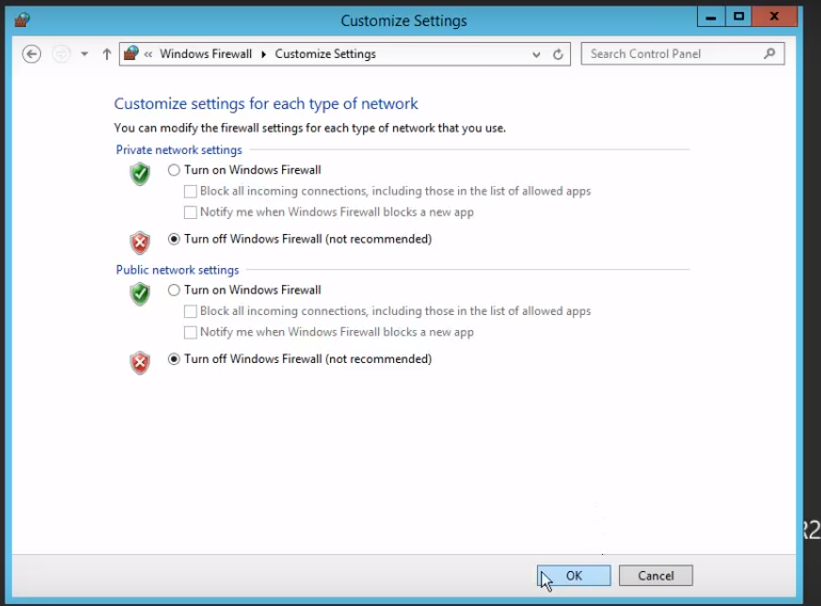Click the heading Customize settings for each type of network
The image size is (821, 606).
coord(266,104)
